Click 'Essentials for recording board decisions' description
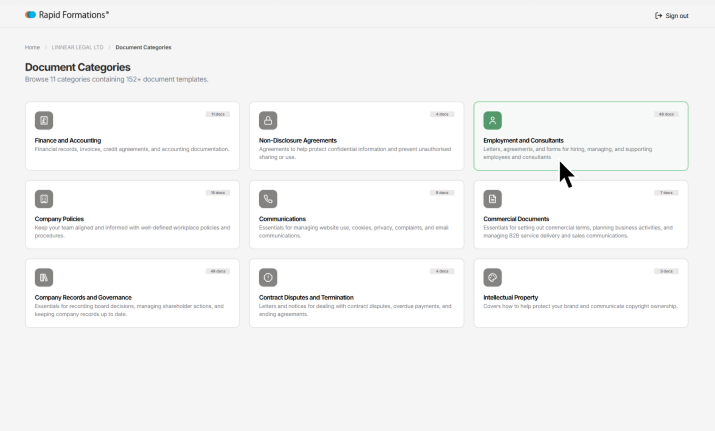The image size is (715, 431). click(129, 310)
